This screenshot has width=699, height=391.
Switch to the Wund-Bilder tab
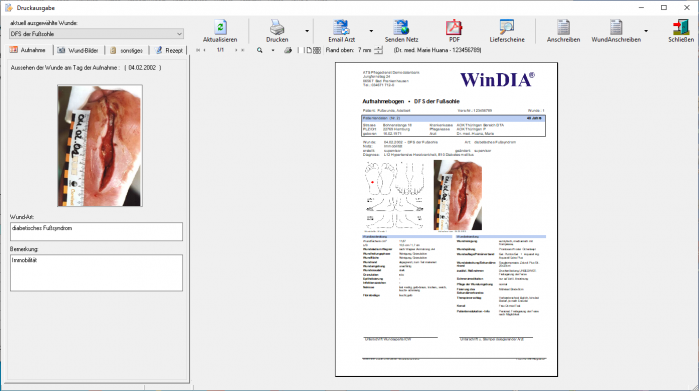78,50
